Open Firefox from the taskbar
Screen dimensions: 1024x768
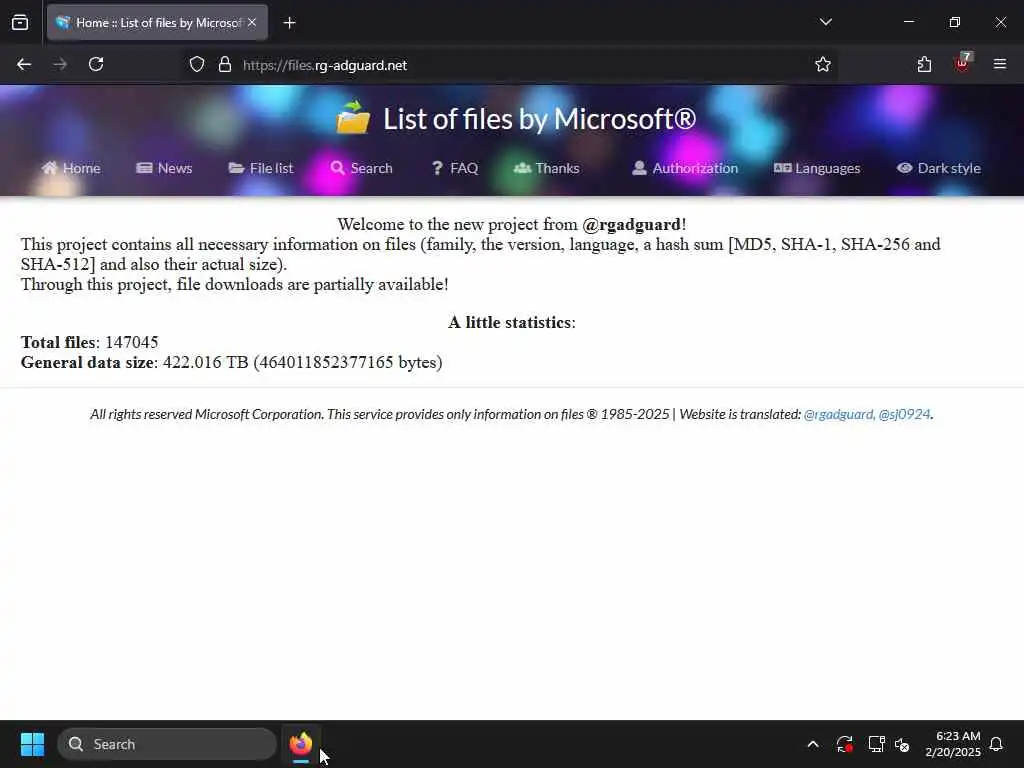(301, 744)
